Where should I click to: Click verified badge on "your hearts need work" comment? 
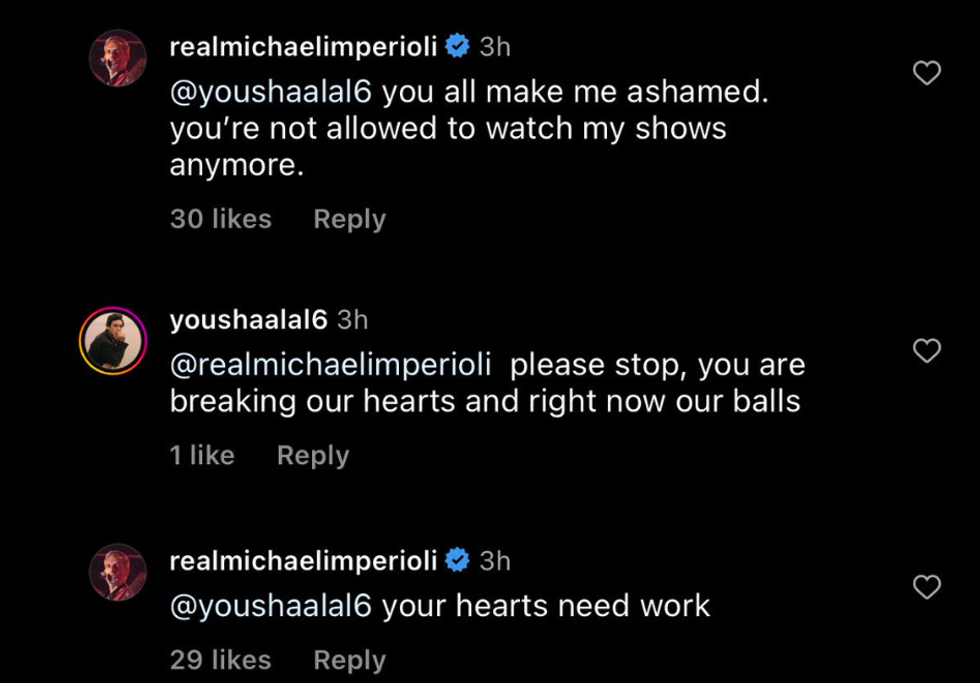pyautogui.click(x=457, y=561)
